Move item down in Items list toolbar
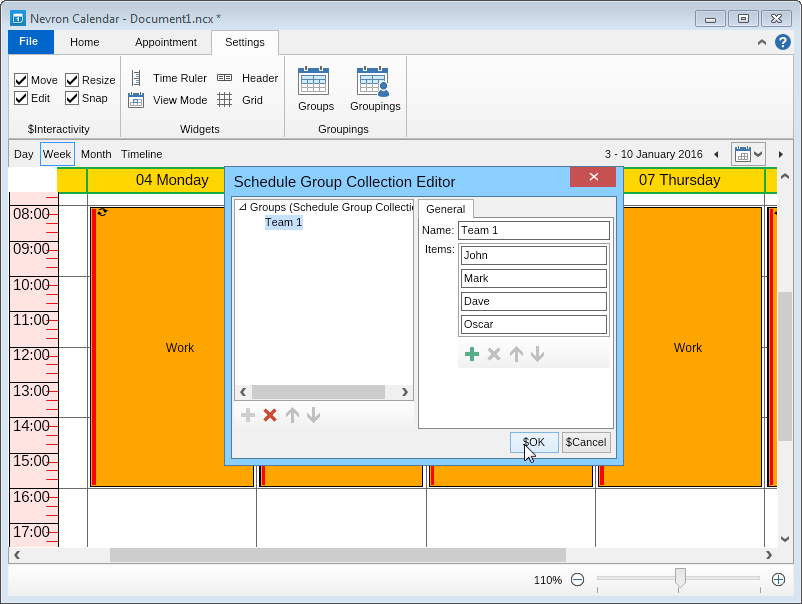This screenshot has width=802, height=604. (x=537, y=354)
